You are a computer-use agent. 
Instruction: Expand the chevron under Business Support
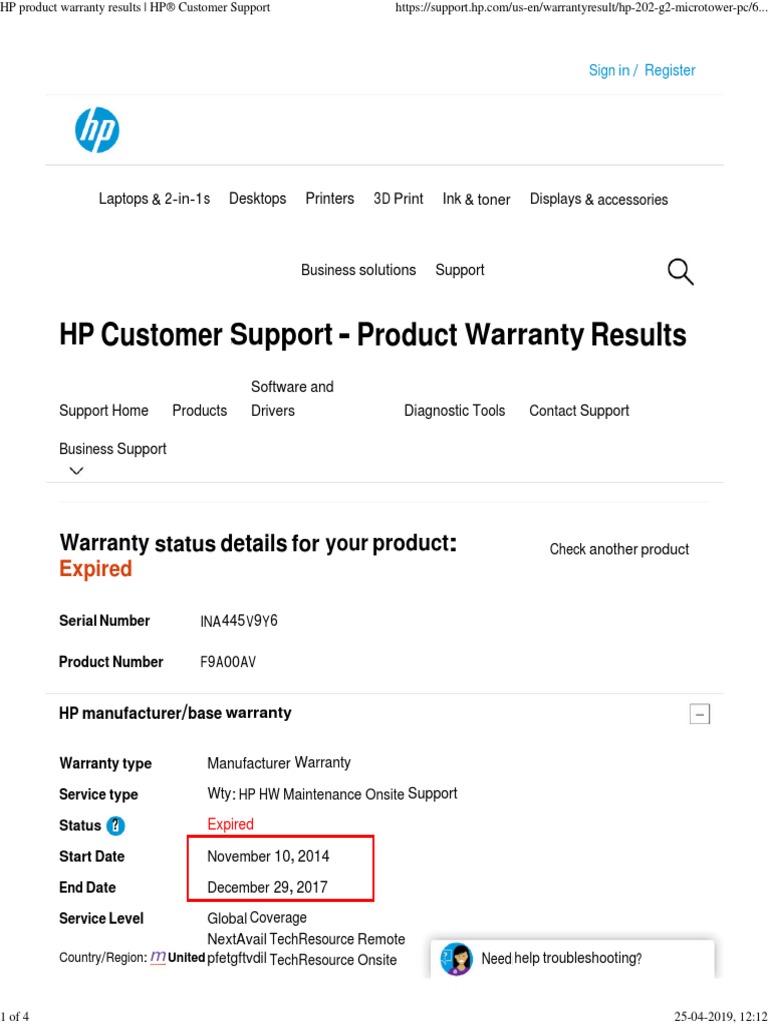(x=77, y=471)
